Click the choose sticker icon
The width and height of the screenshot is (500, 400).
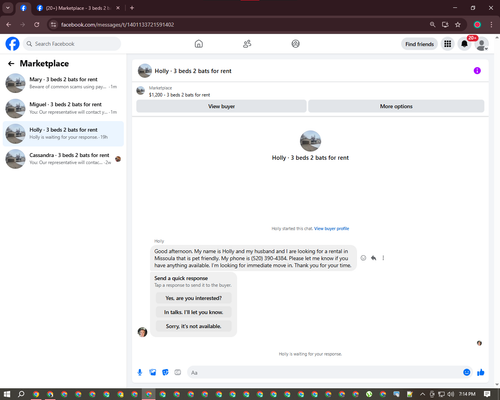[165, 372]
